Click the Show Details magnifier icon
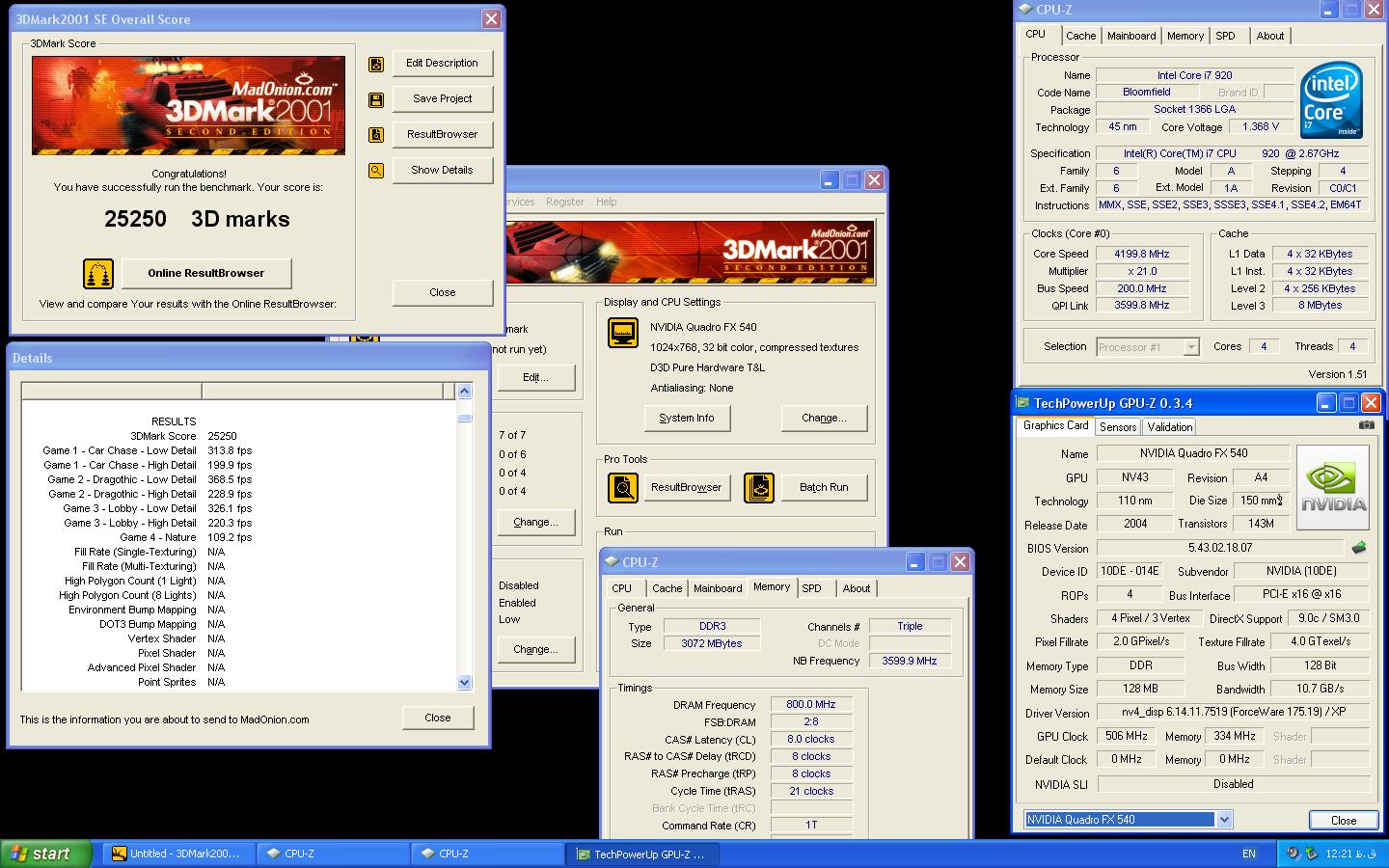This screenshot has width=1389, height=868. point(376,171)
